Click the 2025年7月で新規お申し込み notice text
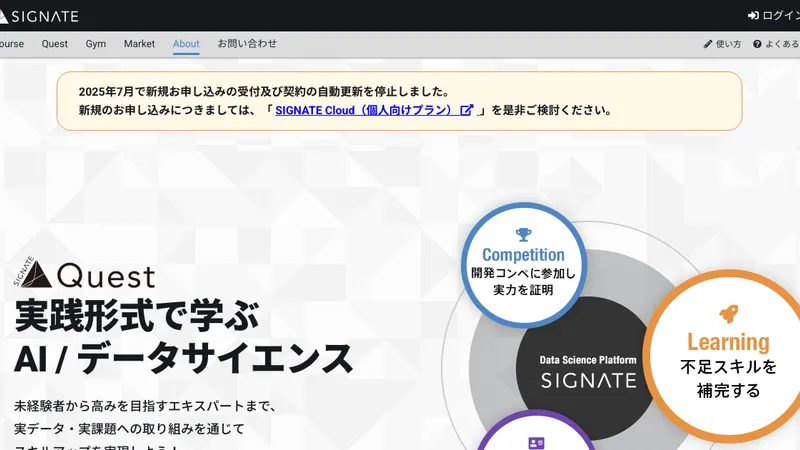The width and height of the screenshot is (800, 450). click(x=264, y=92)
